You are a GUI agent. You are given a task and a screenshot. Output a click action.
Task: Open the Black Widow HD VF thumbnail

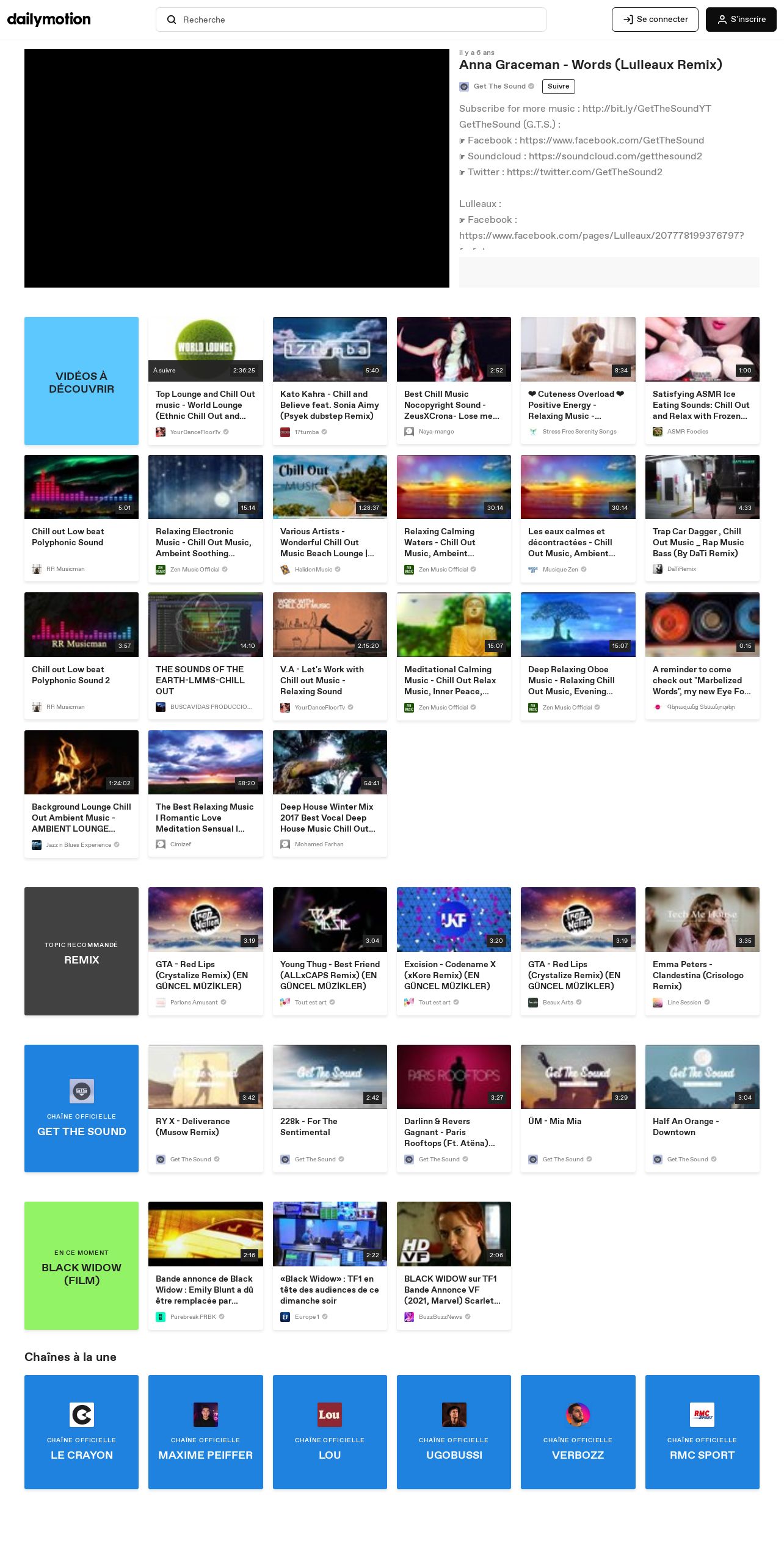click(454, 1234)
